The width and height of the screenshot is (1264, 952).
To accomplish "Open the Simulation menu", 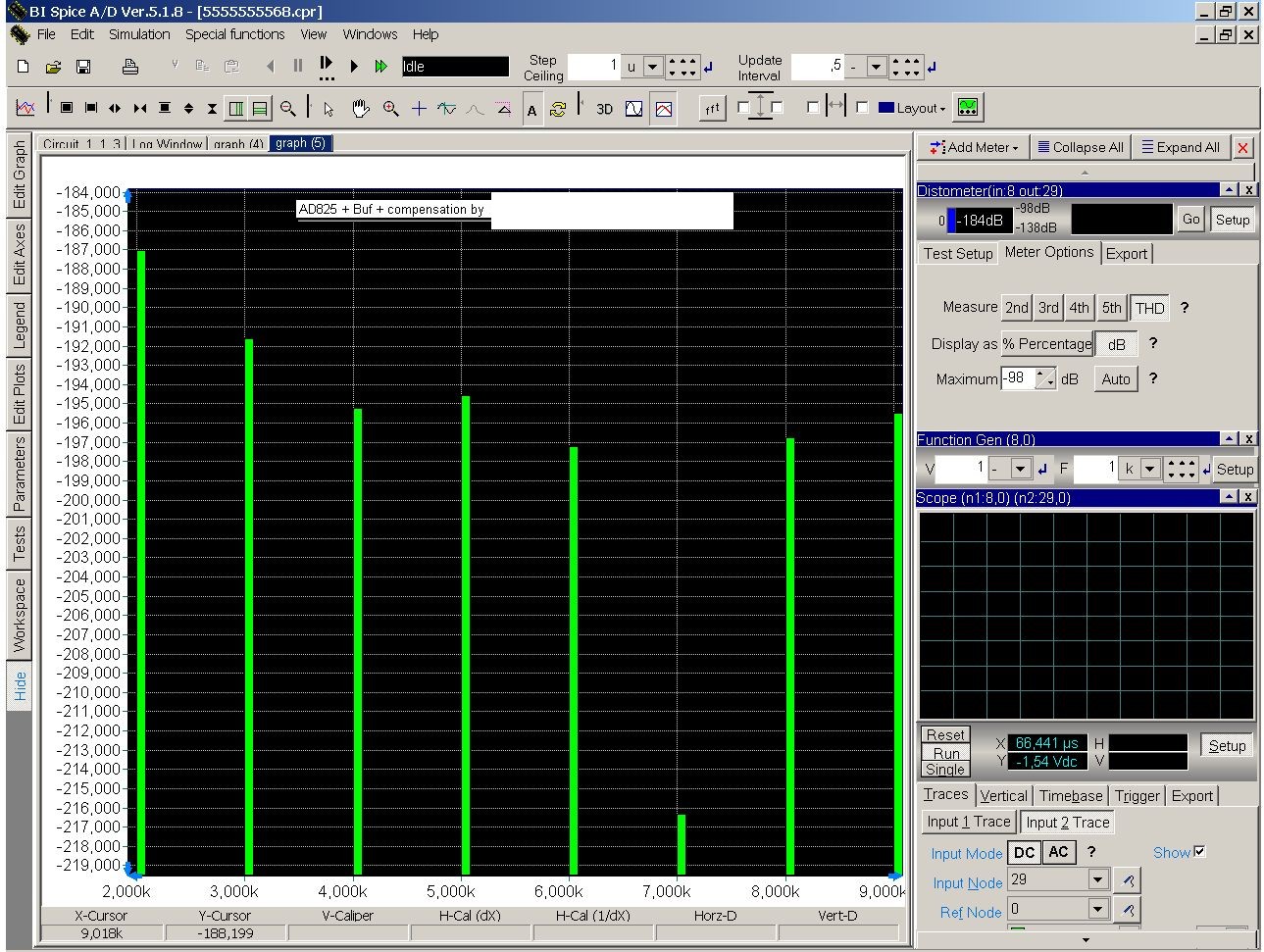I will (139, 34).
